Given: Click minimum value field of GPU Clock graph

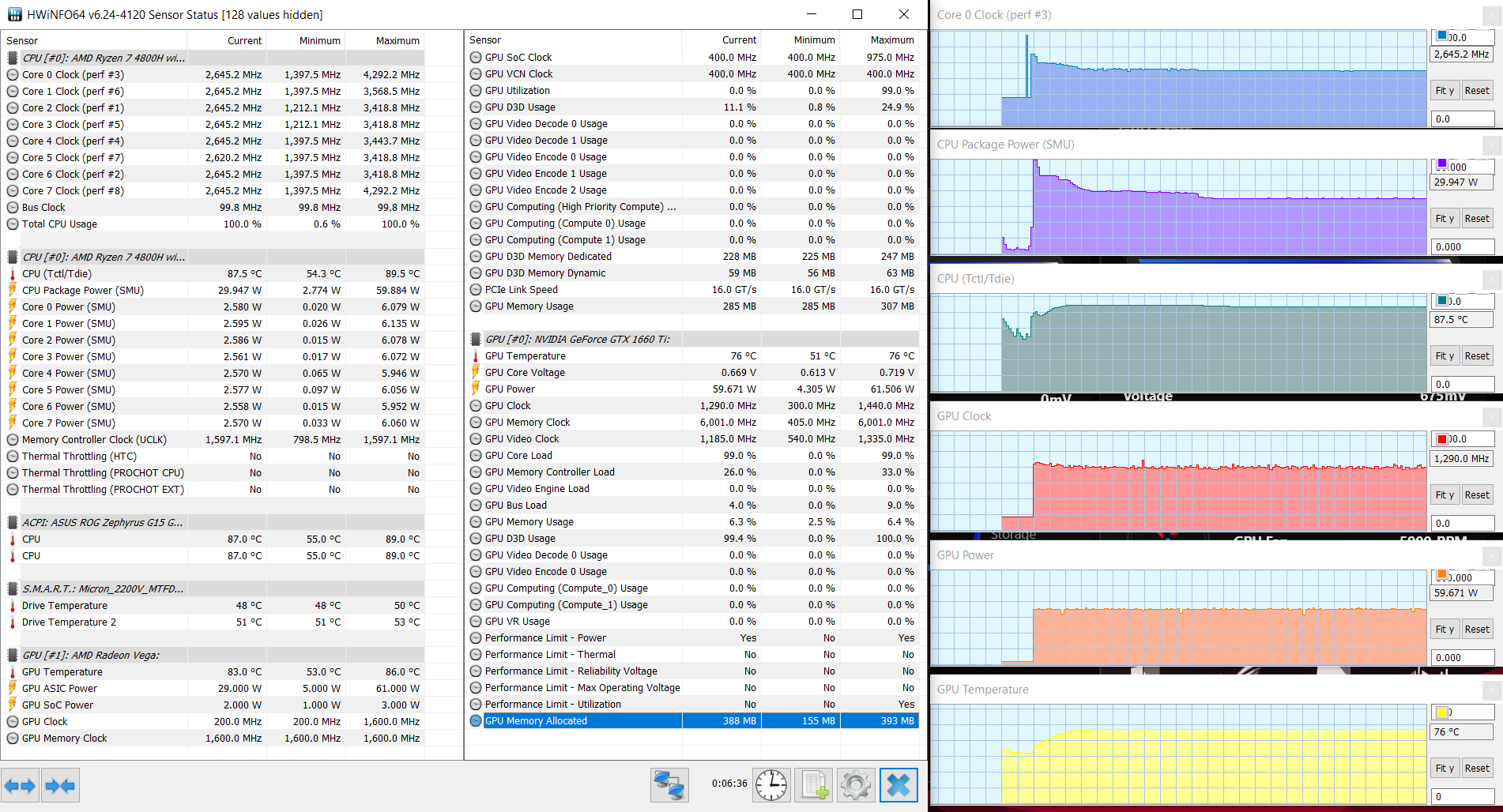Looking at the screenshot, I should tap(1463, 524).
